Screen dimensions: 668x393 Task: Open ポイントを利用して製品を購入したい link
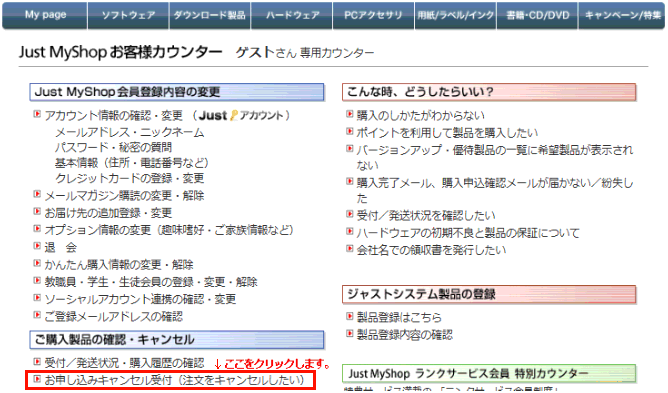click(447, 133)
